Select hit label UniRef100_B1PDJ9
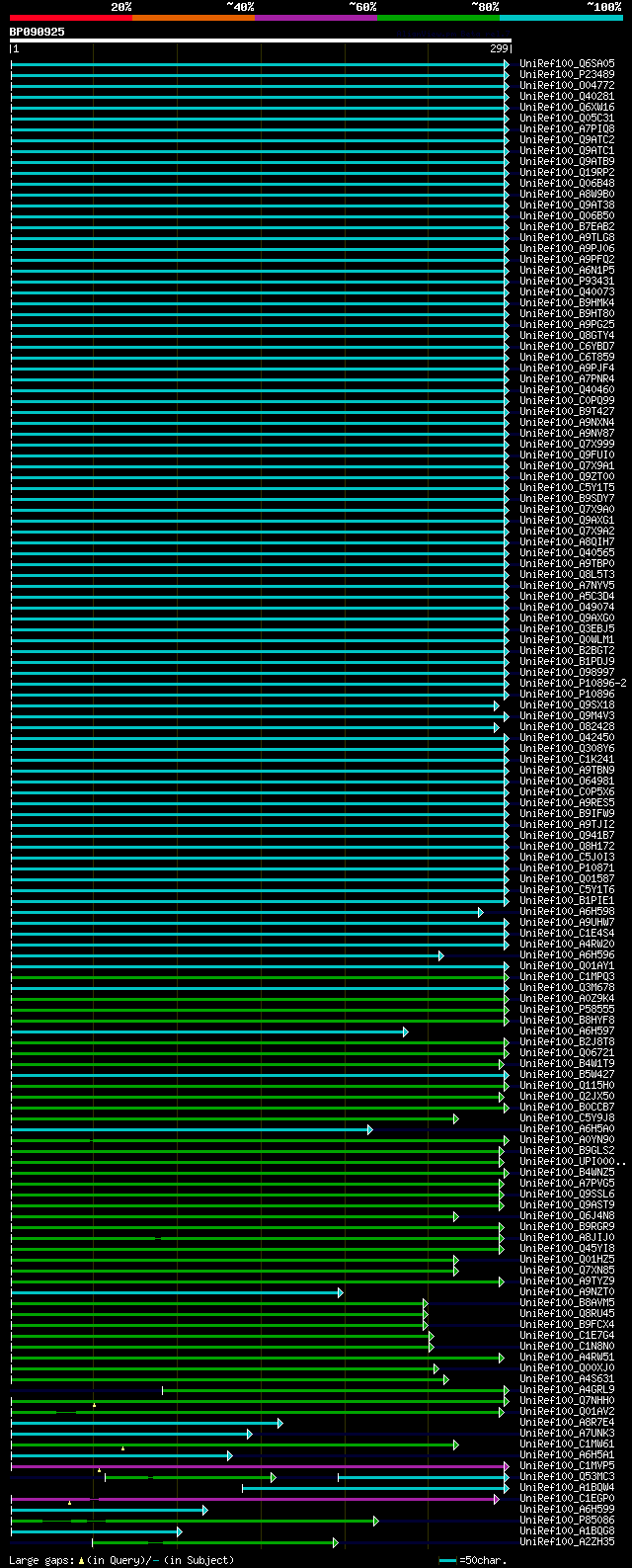This screenshot has width=632, height=1568. click(567, 661)
